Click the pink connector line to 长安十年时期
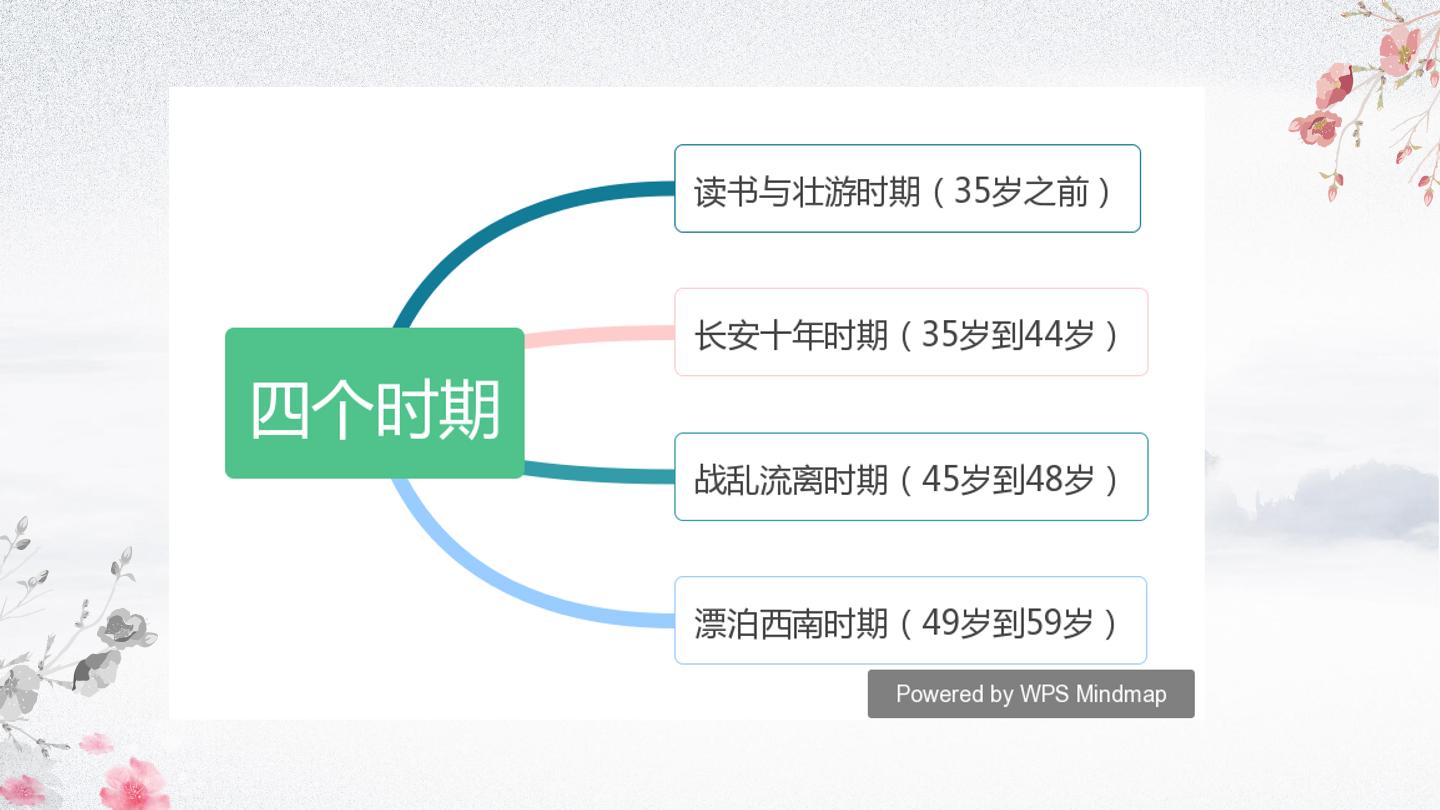This screenshot has width=1440, height=810. [x=600, y=337]
